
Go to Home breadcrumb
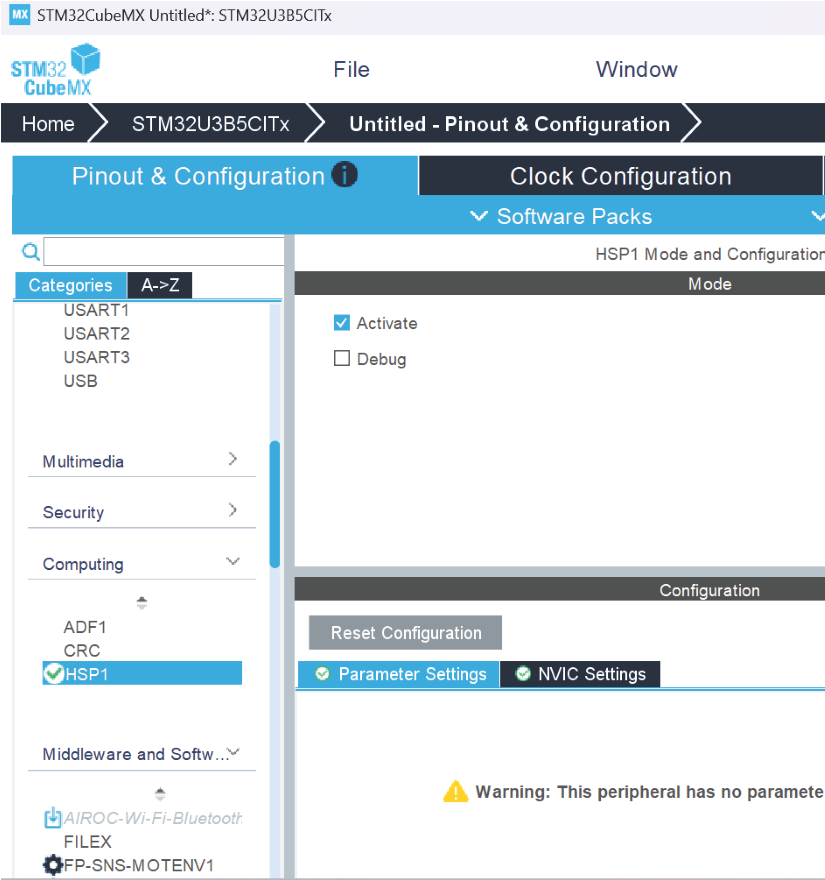click(48, 123)
